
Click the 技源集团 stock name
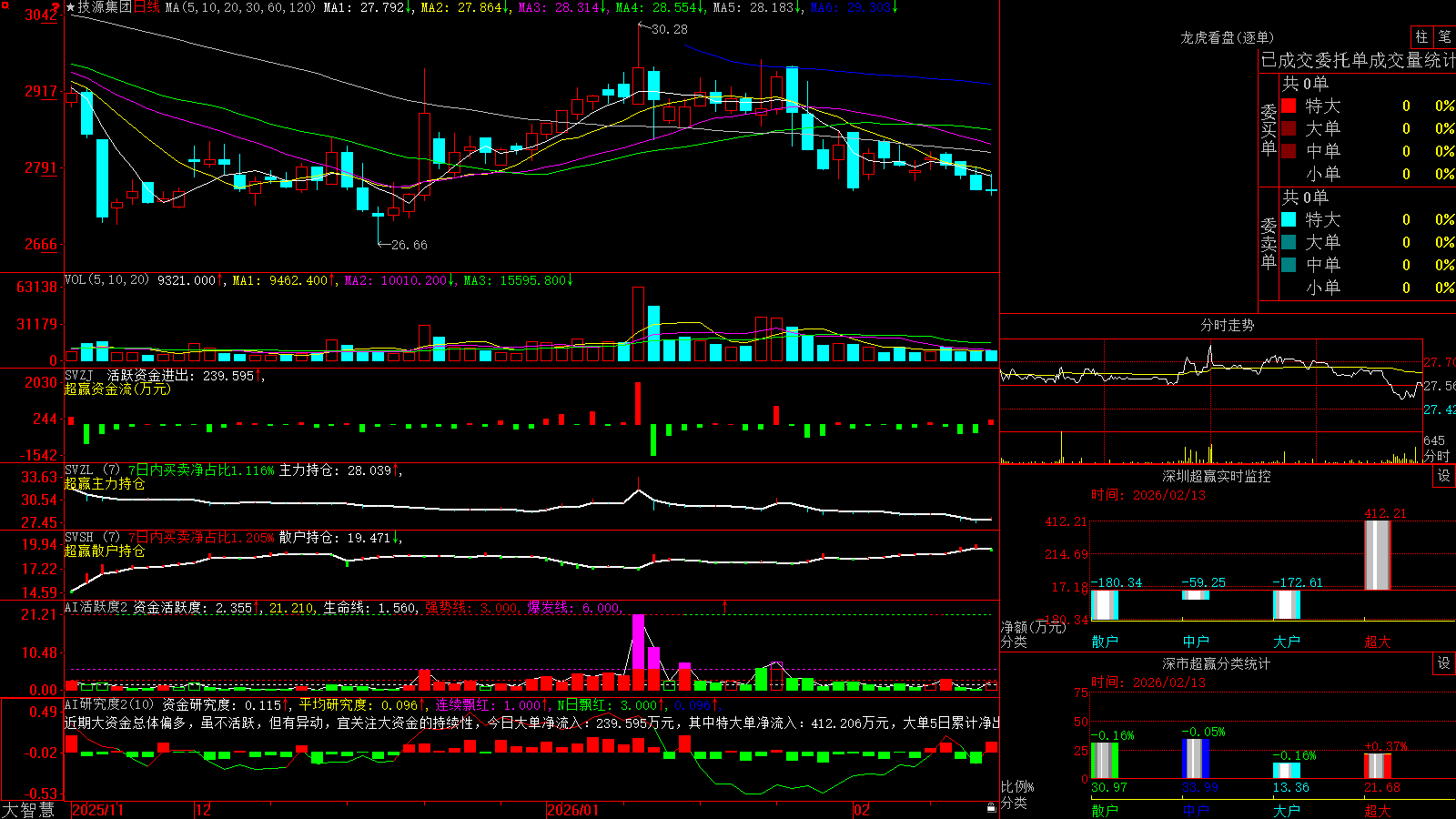tap(105, 7)
